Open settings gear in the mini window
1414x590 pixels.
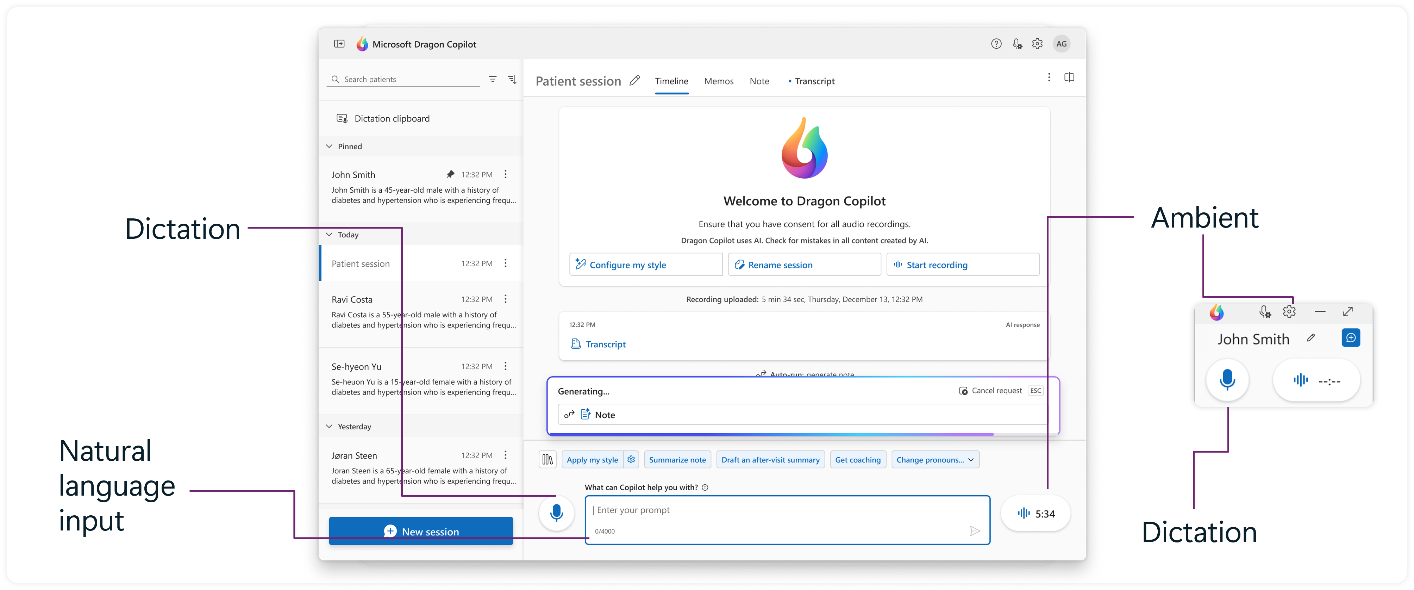1289,312
